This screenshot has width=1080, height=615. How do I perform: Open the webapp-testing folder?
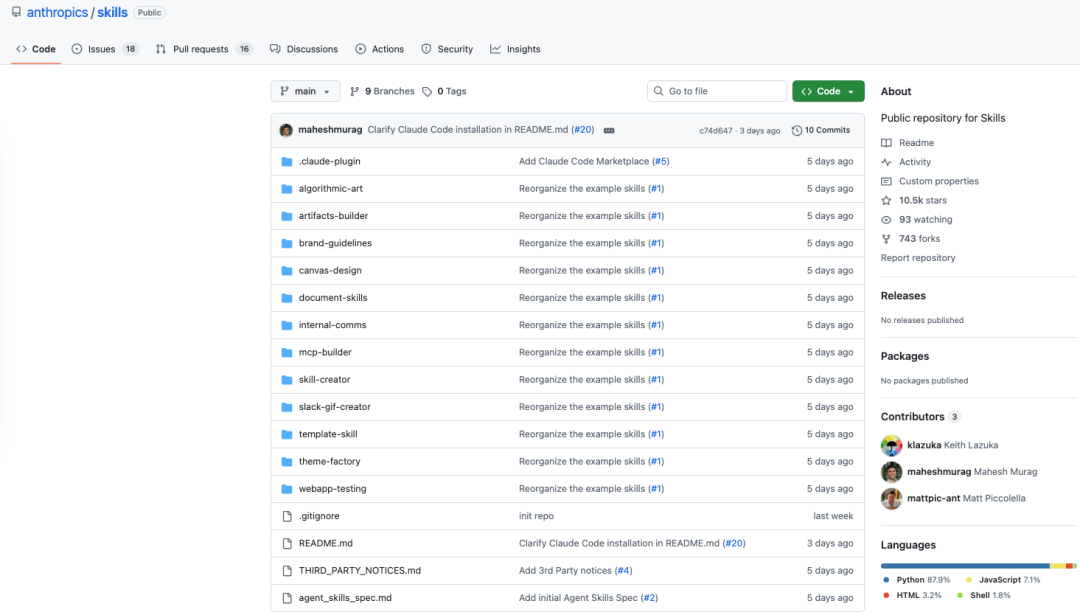(x=332, y=489)
